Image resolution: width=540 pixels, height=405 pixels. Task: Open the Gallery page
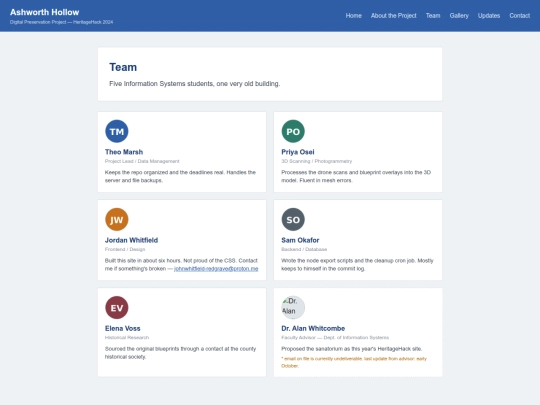pos(459,15)
